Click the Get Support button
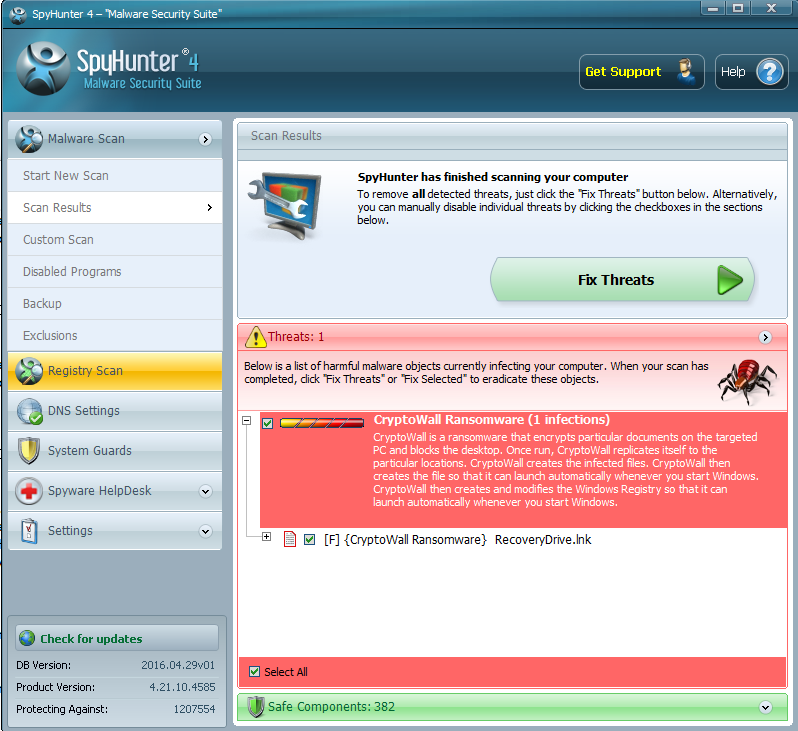Viewport: 798px width, 731px height. 642,72
